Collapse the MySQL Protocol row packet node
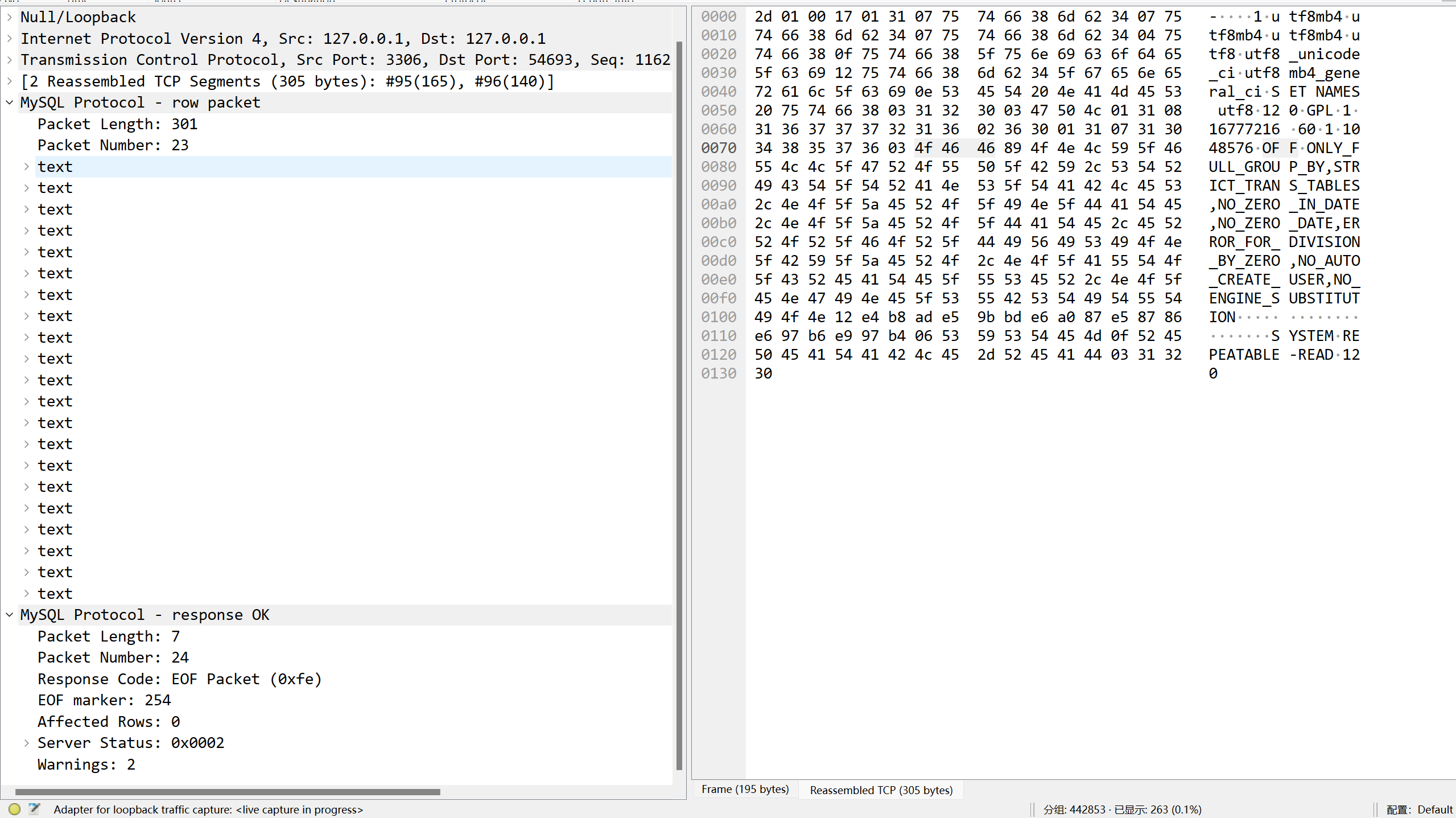This screenshot has width=1456, height=818. coord(9,102)
